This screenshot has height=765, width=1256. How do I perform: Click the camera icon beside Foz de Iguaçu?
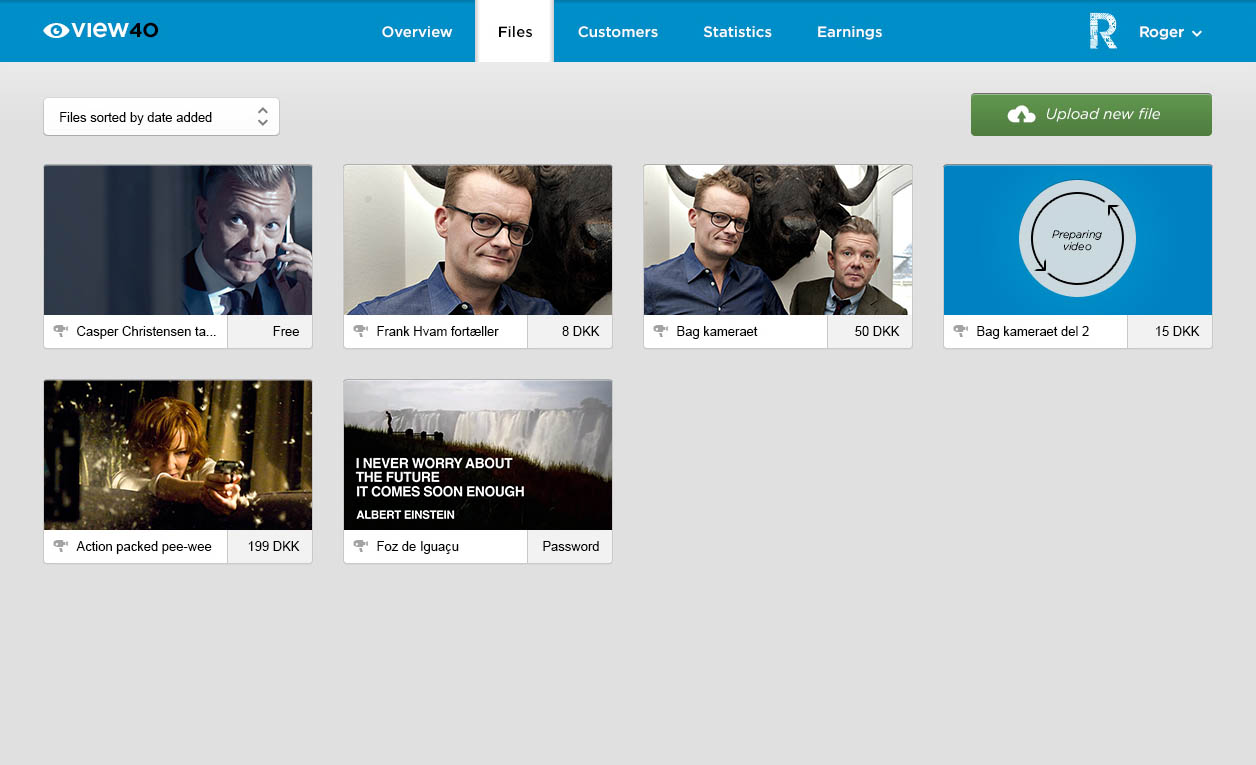tap(360, 546)
